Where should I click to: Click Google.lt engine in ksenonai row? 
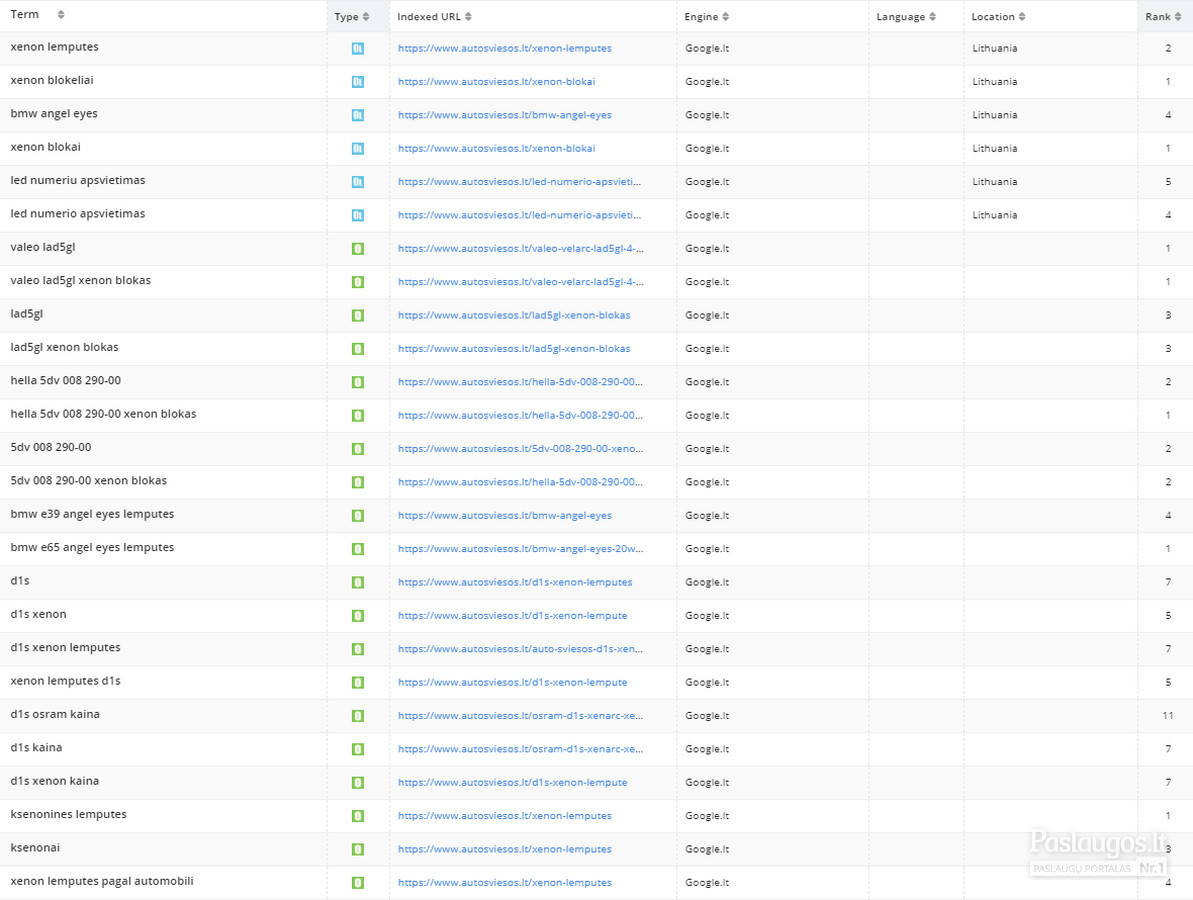[x=707, y=849]
